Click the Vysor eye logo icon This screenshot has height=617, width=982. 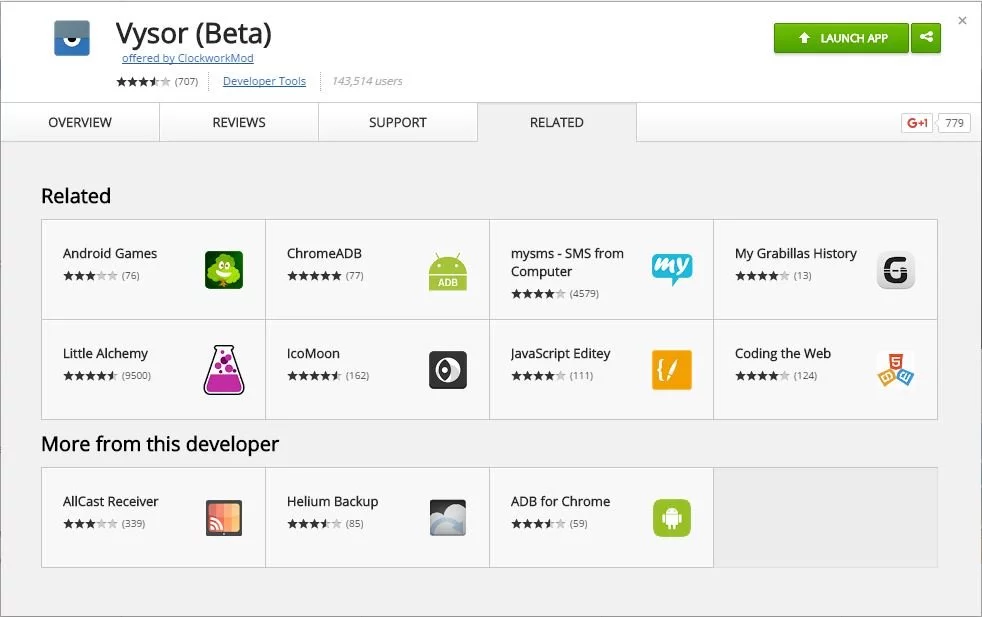[72, 38]
